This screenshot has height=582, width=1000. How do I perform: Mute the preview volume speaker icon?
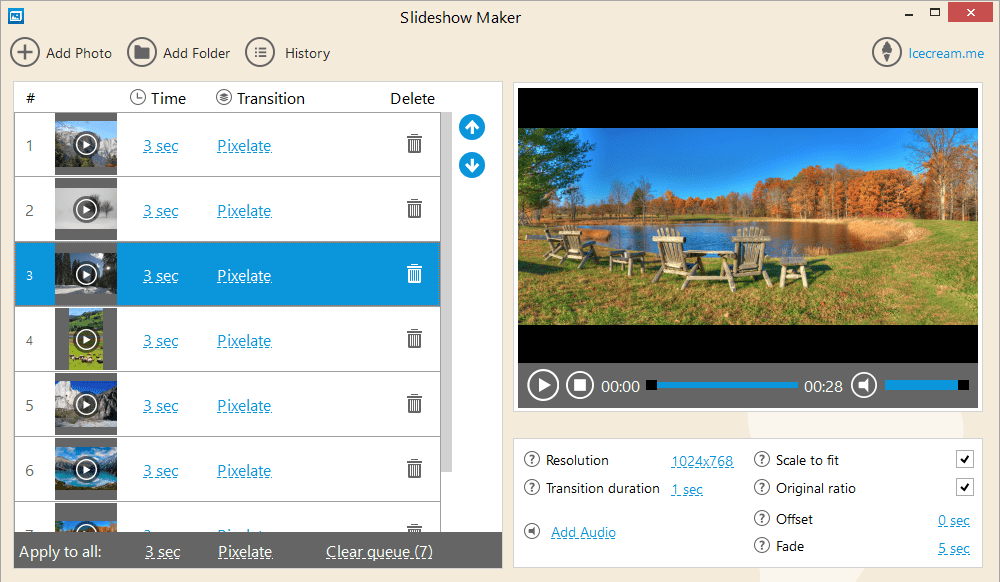tap(864, 385)
